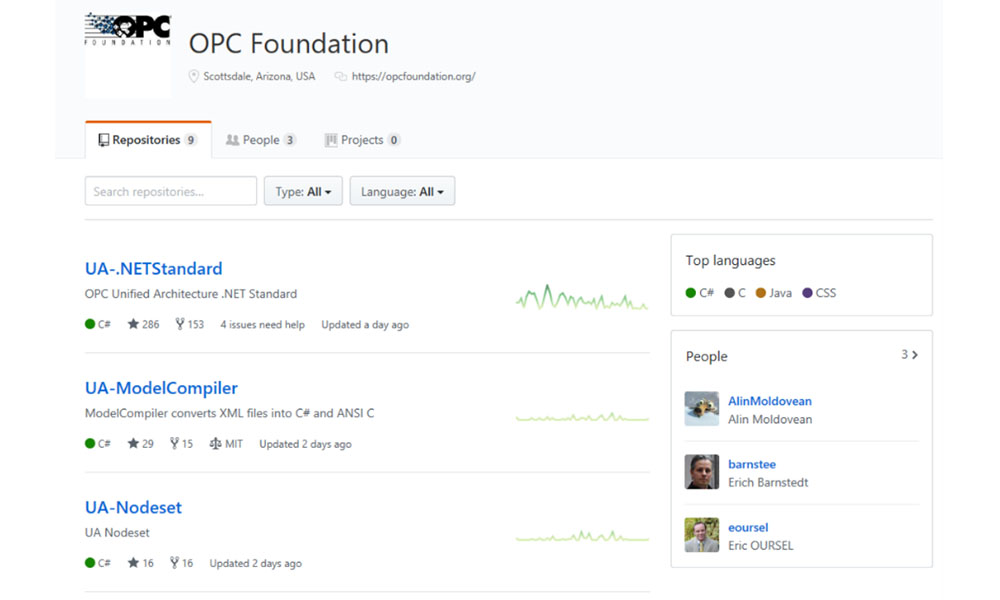The image size is (1000, 600).
Task: Click the link icon beside the website URL
Action: pyautogui.click(x=341, y=77)
